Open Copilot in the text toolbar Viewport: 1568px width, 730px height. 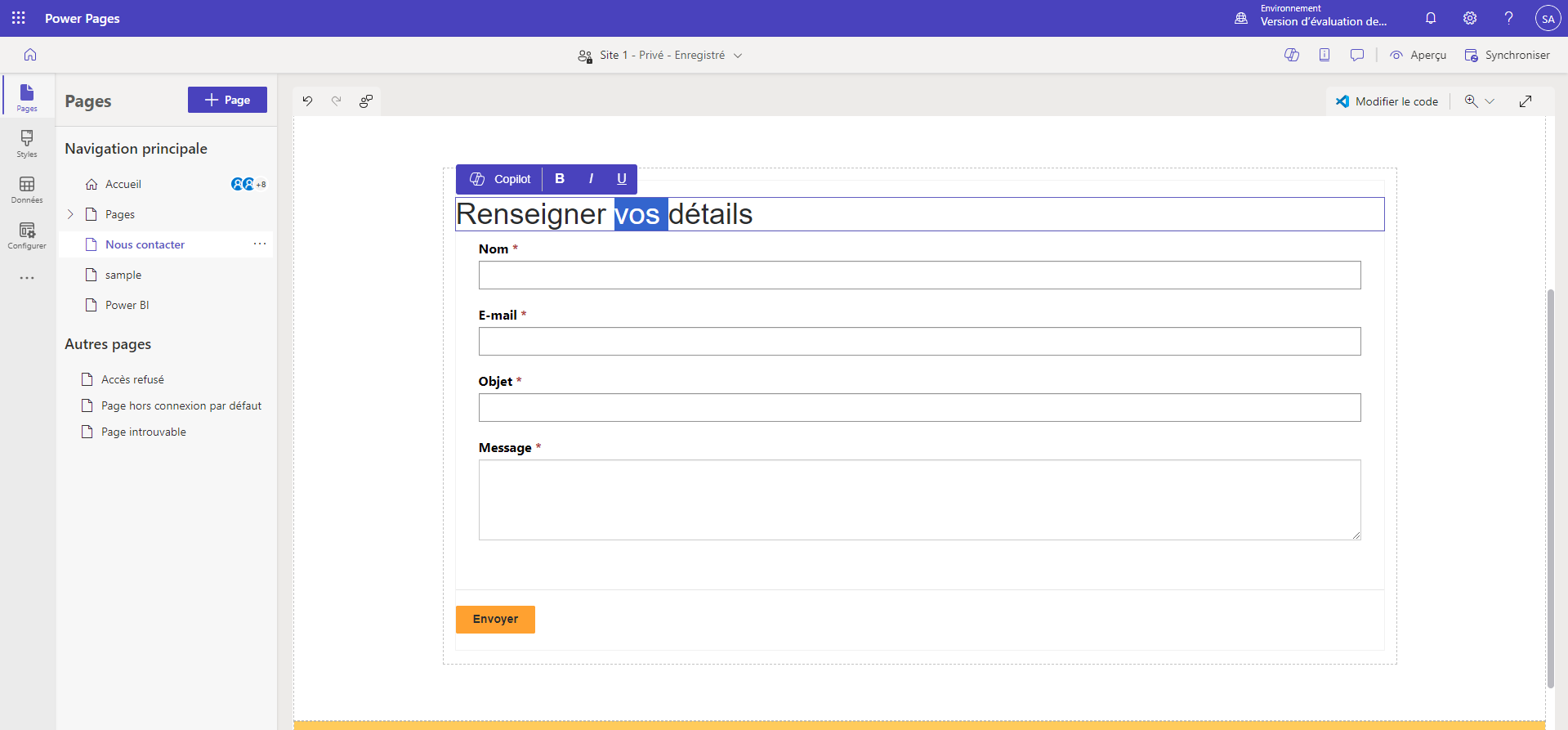click(x=500, y=179)
